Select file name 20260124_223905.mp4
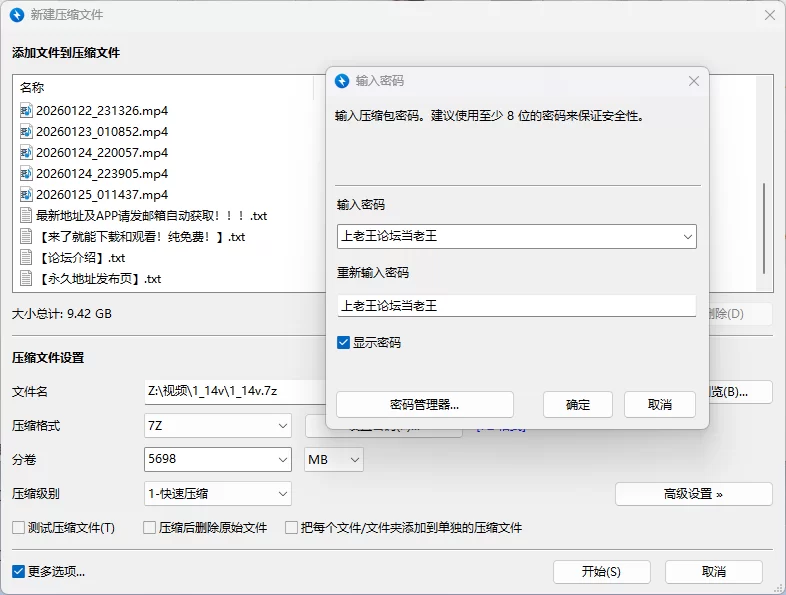 (102, 173)
